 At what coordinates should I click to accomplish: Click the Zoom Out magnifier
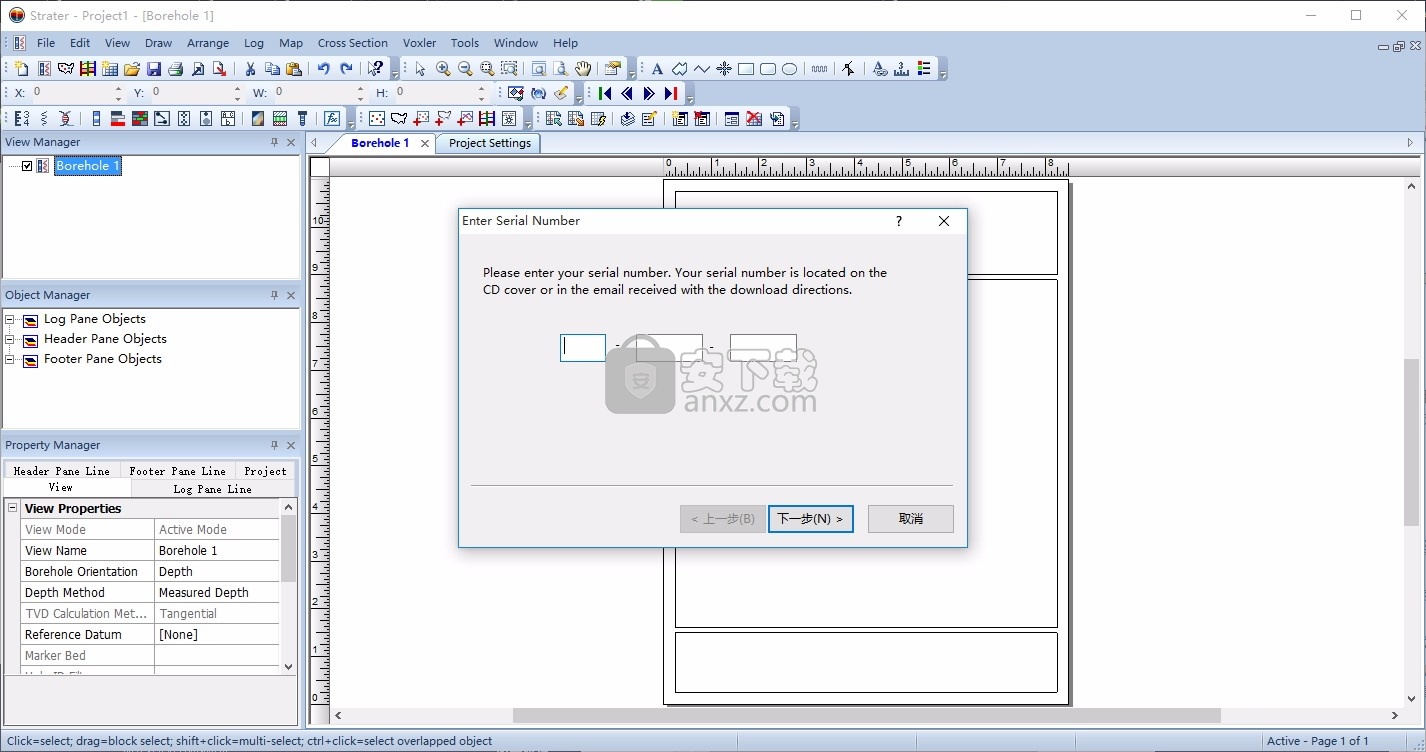click(465, 69)
